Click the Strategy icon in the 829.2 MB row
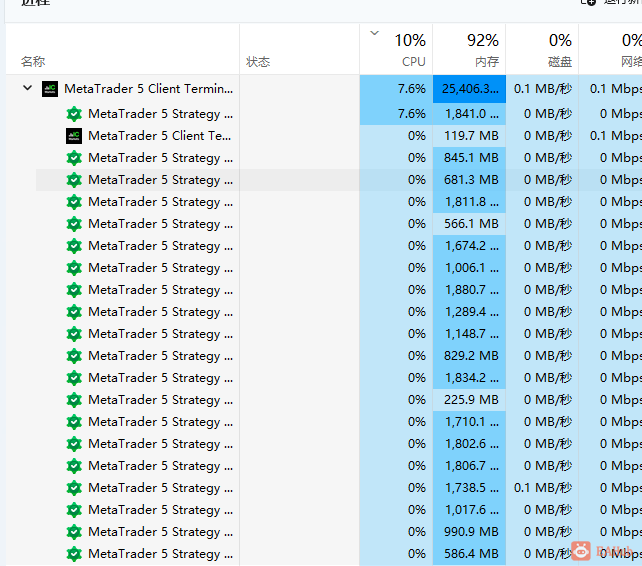This screenshot has width=642, height=566. coord(74,356)
